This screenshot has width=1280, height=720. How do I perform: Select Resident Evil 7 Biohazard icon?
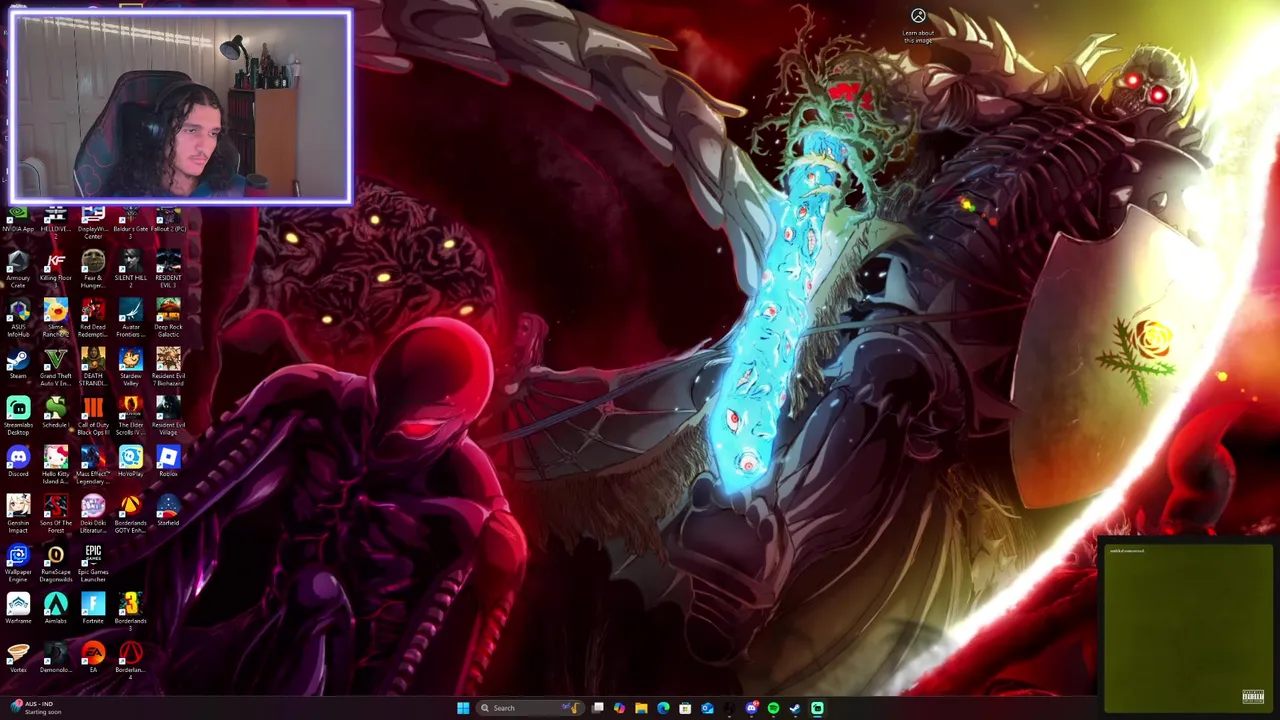click(x=168, y=367)
